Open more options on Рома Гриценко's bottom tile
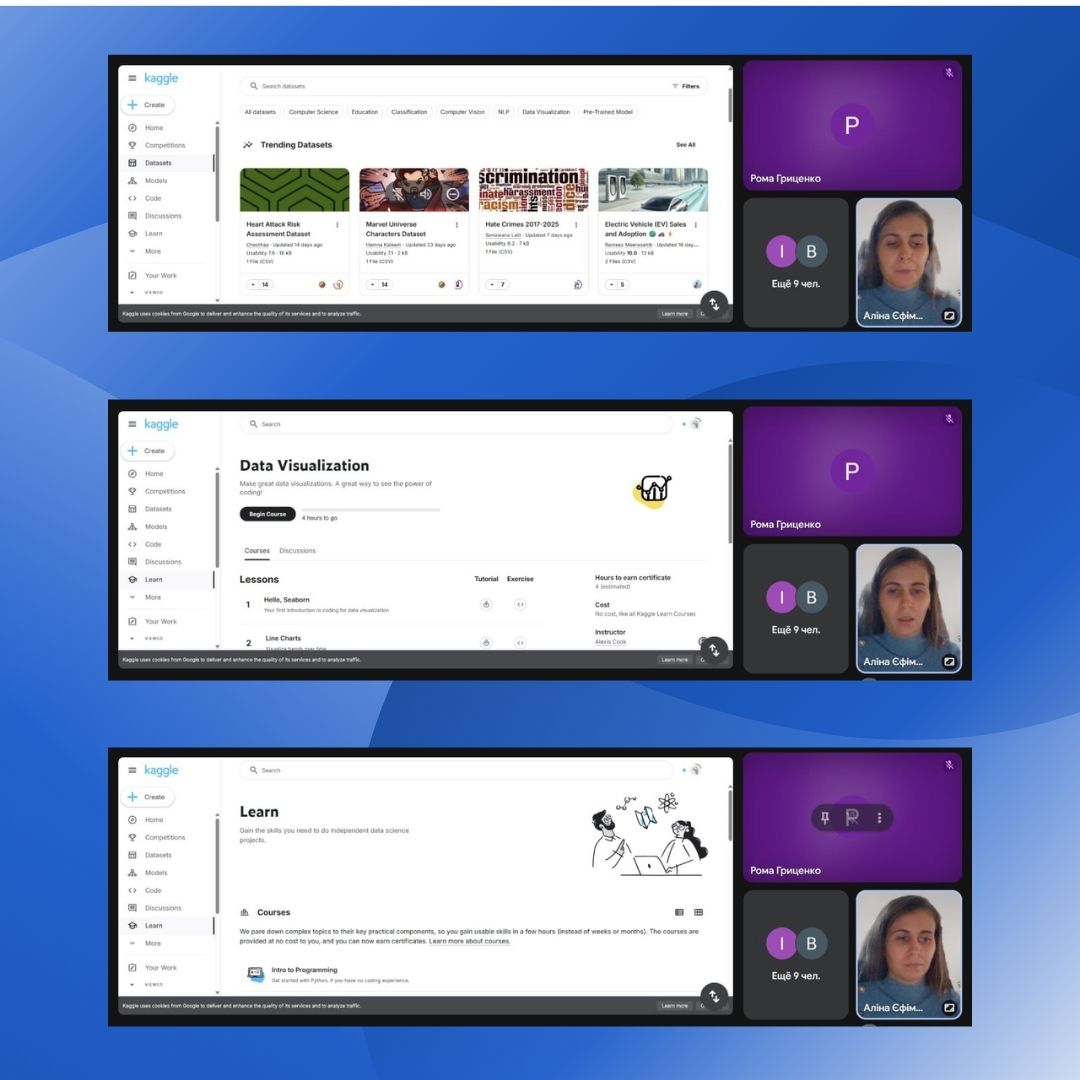This screenshot has height=1080, width=1080. click(x=880, y=818)
